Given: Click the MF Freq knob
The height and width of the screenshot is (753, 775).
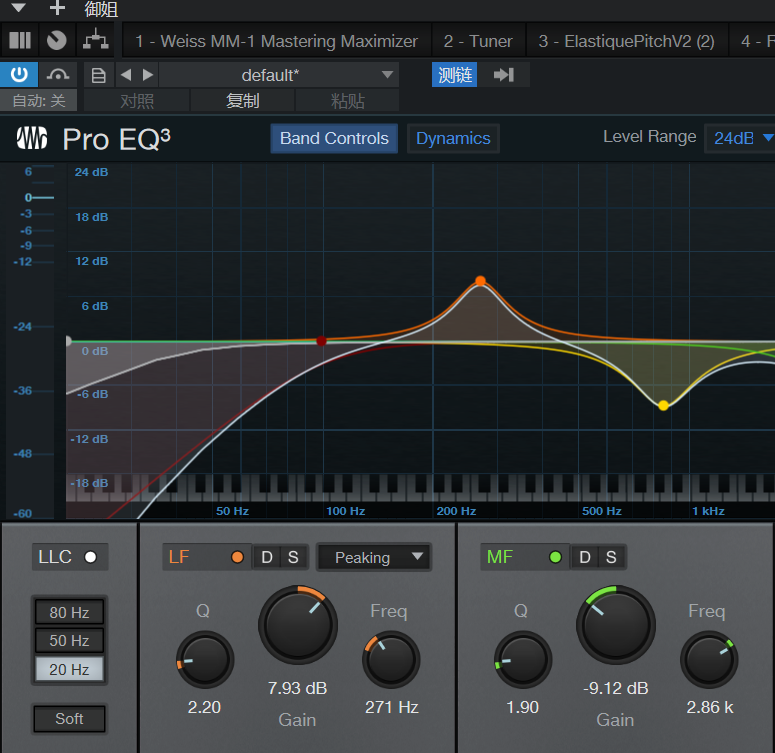Looking at the screenshot, I should 709,659.
